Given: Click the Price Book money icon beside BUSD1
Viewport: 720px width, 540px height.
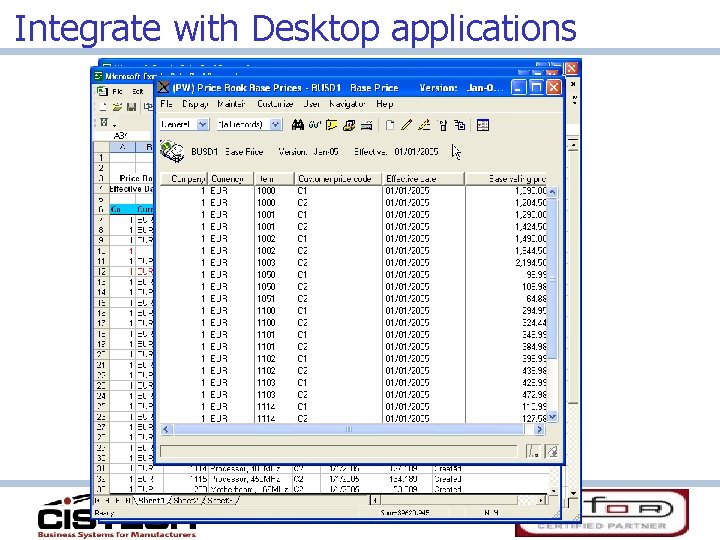Looking at the screenshot, I should [172, 152].
